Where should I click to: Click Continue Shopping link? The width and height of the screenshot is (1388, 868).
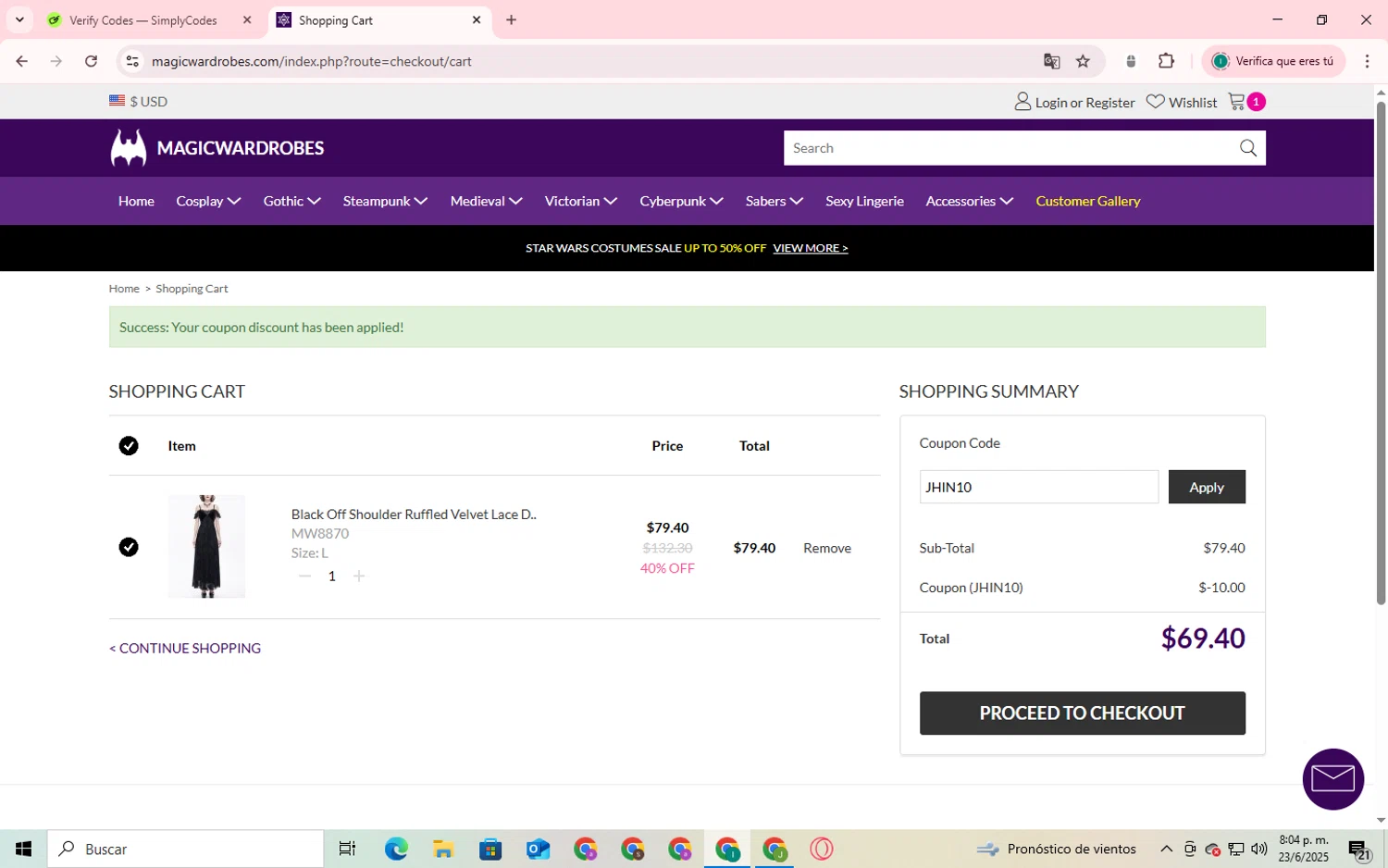coord(185,648)
